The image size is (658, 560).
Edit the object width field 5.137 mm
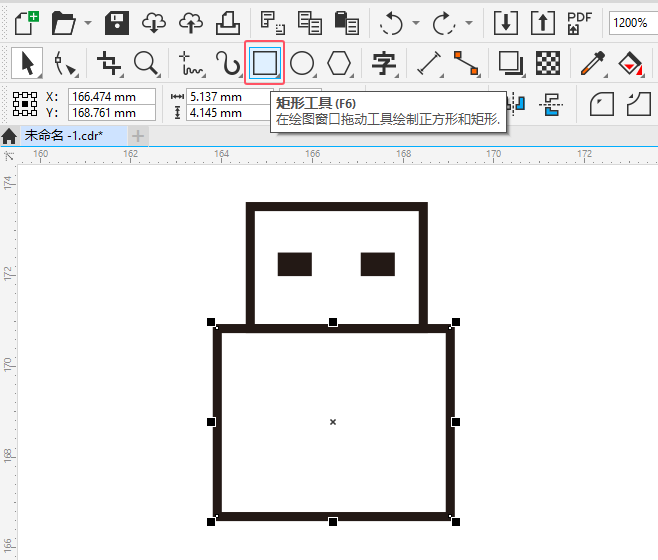coord(229,97)
